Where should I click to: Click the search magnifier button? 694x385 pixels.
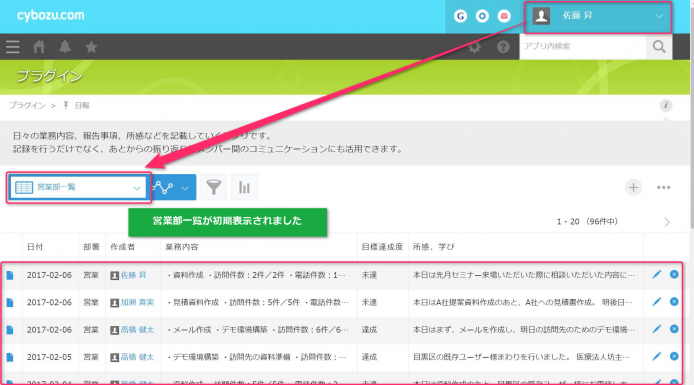tap(659, 46)
